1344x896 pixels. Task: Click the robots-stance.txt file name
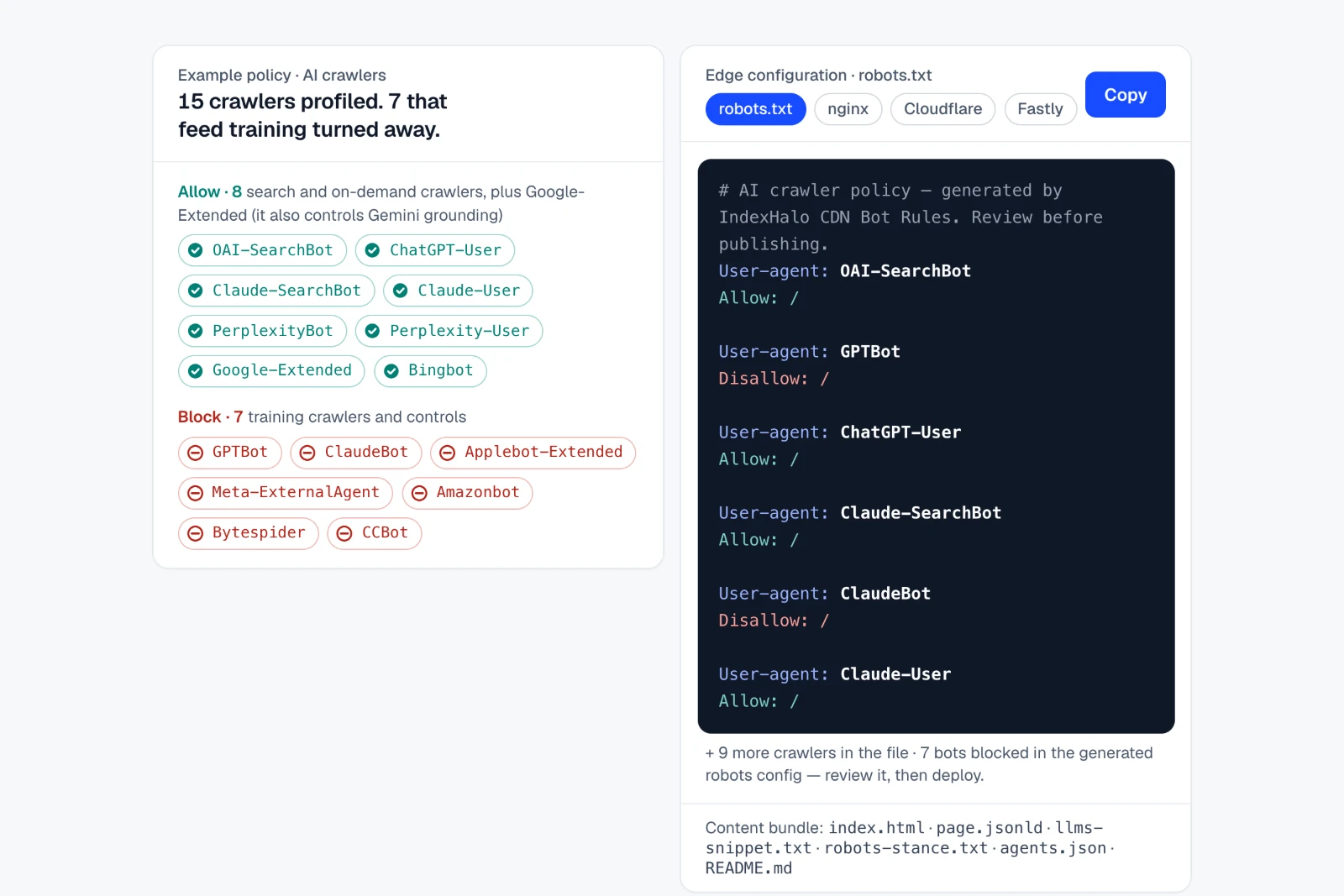(x=906, y=848)
